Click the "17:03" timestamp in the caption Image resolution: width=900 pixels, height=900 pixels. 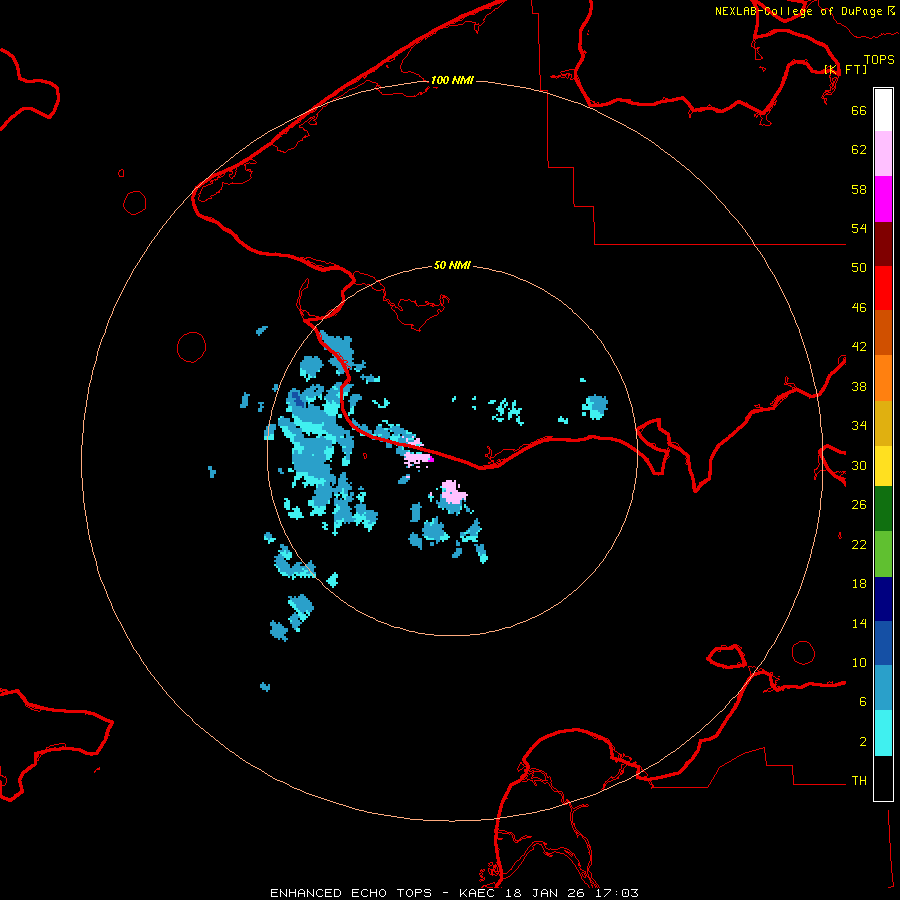[617, 893]
